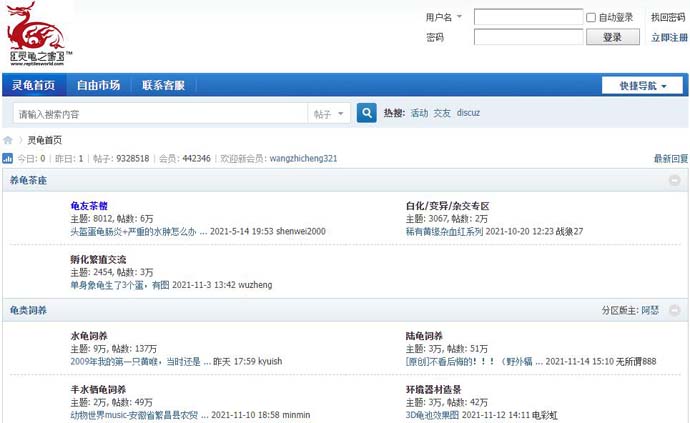
Task: Expand the 帖子 search type dropdown
Action: point(329,114)
